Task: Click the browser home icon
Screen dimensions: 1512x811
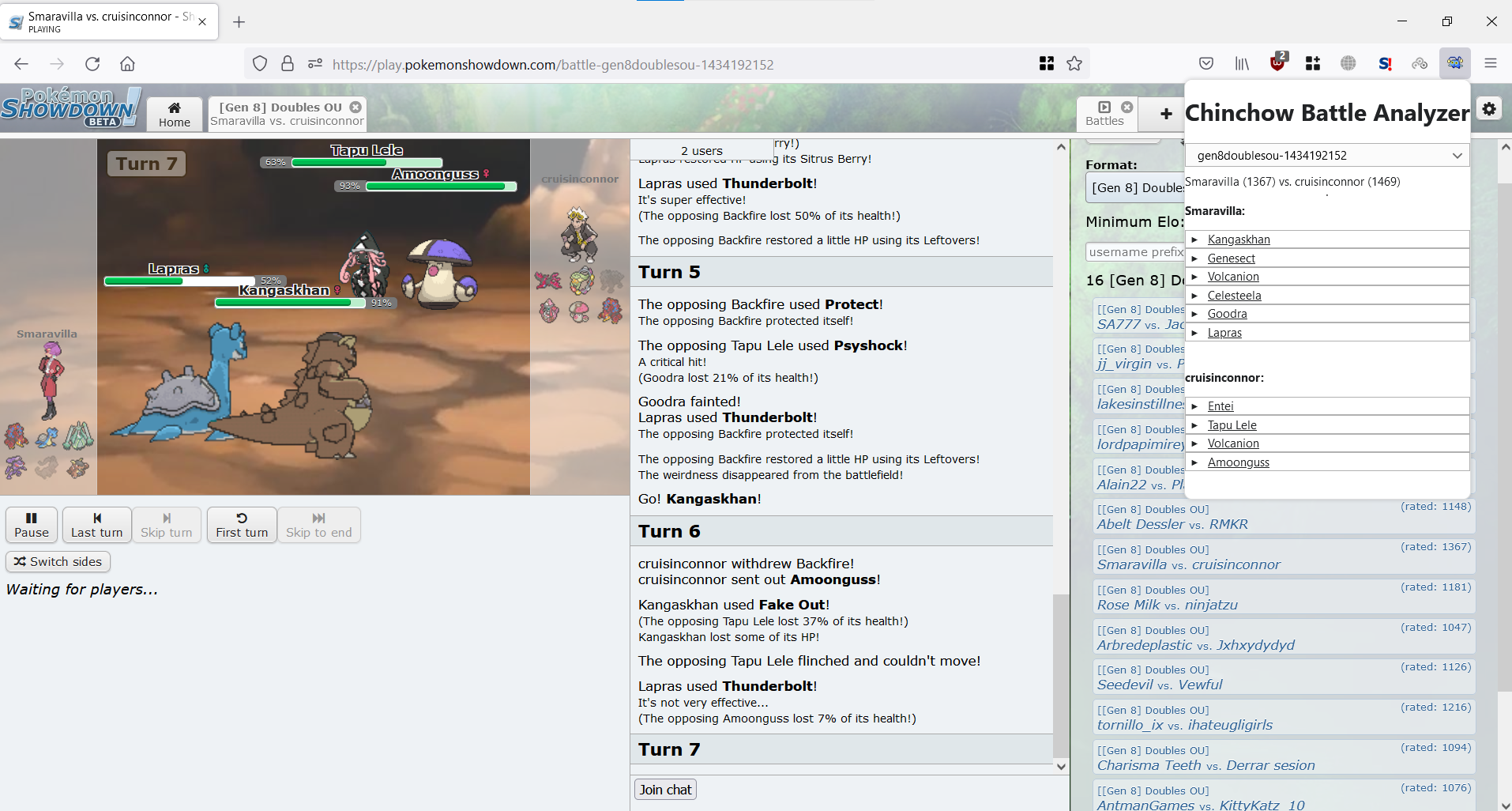Action: (x=127, y=64)
